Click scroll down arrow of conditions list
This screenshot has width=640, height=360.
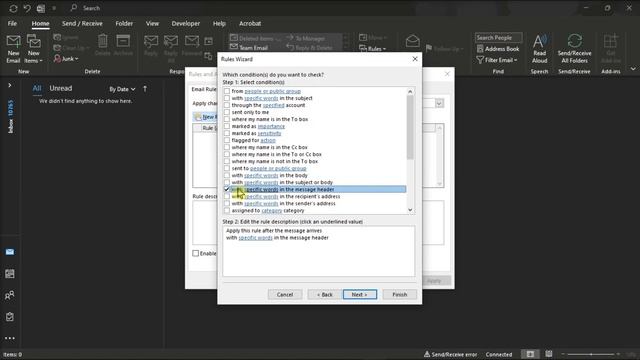[410, 210]
